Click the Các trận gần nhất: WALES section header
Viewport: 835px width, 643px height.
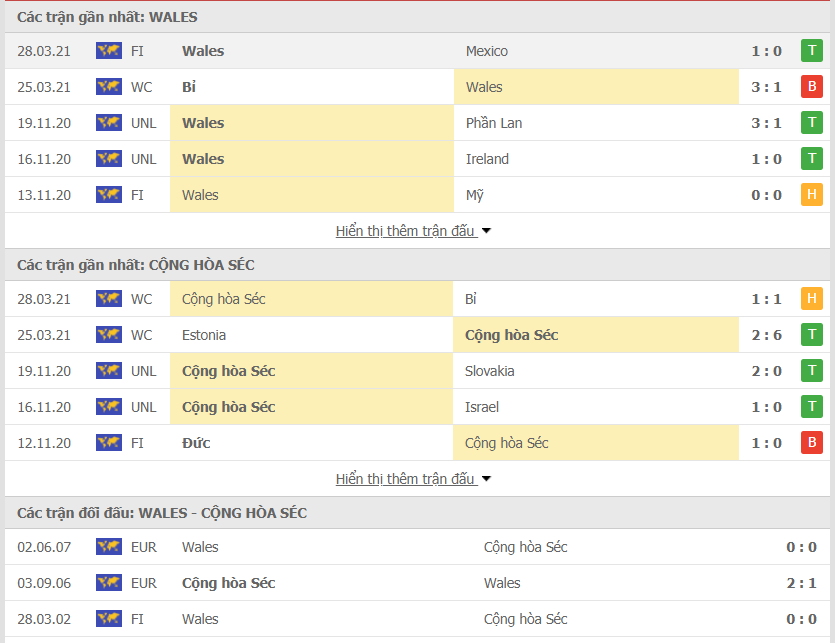coord(108,17)
